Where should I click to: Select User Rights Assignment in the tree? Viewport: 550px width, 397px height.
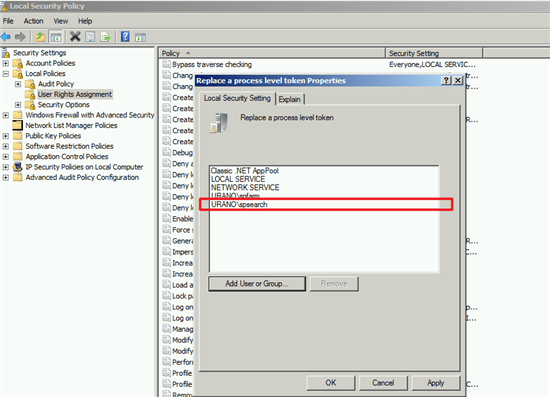75,94
